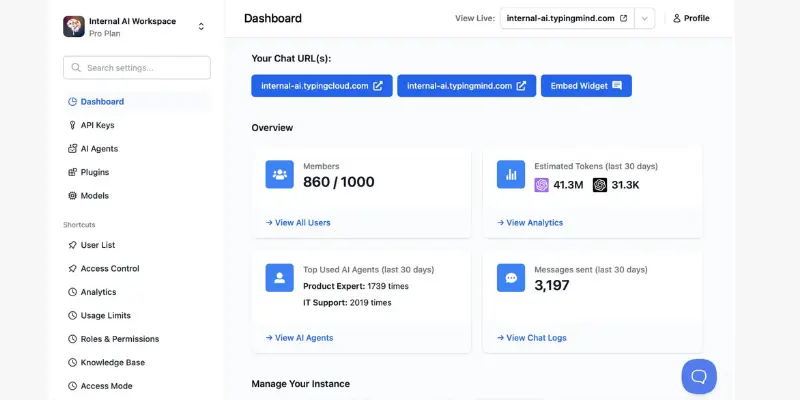800x400 pixels.
Task: Open the workspace switcher chevrons
Action: click(201, 27)
